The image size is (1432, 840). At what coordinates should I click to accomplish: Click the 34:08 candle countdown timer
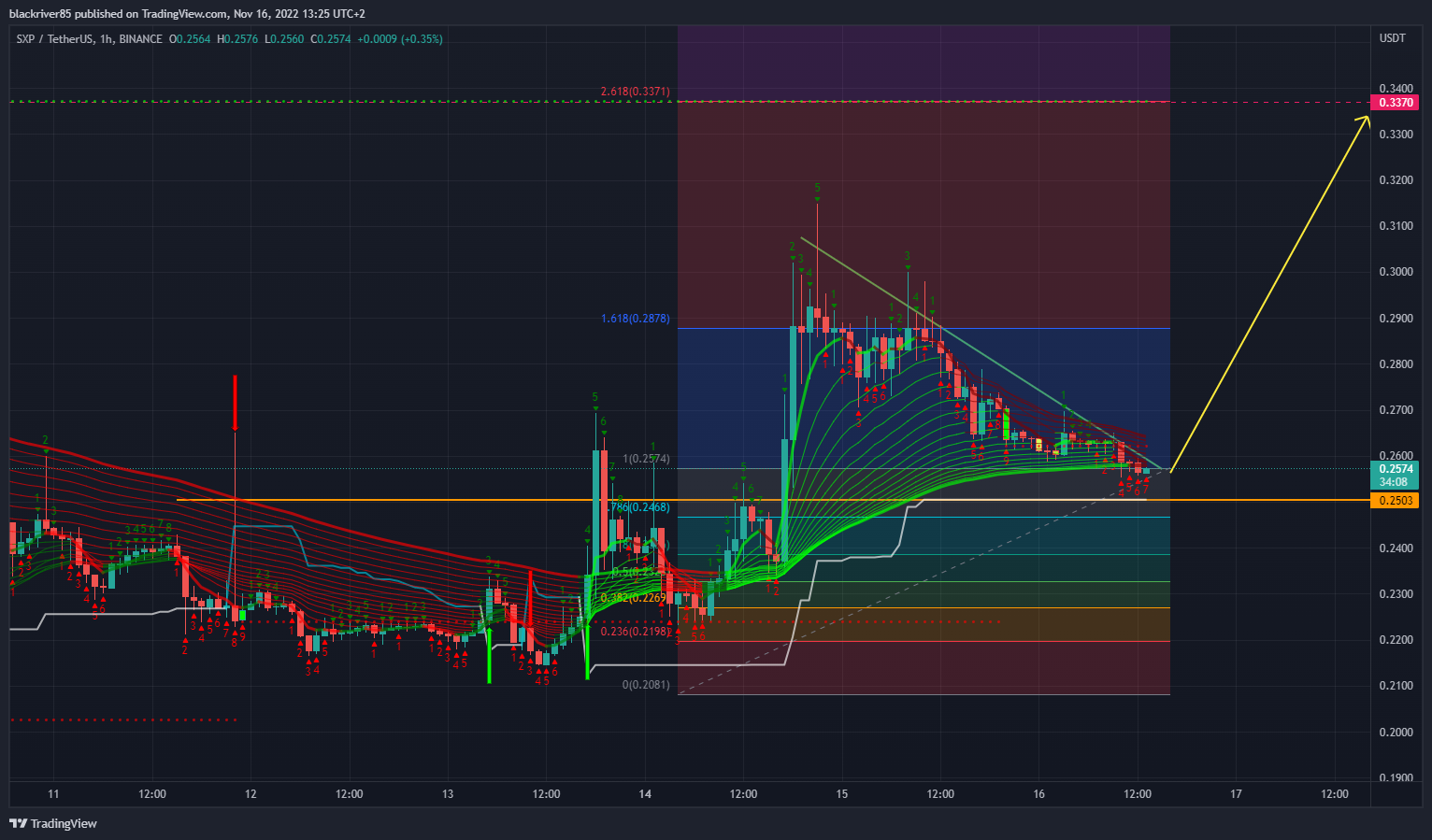[x=1396, y=482]
